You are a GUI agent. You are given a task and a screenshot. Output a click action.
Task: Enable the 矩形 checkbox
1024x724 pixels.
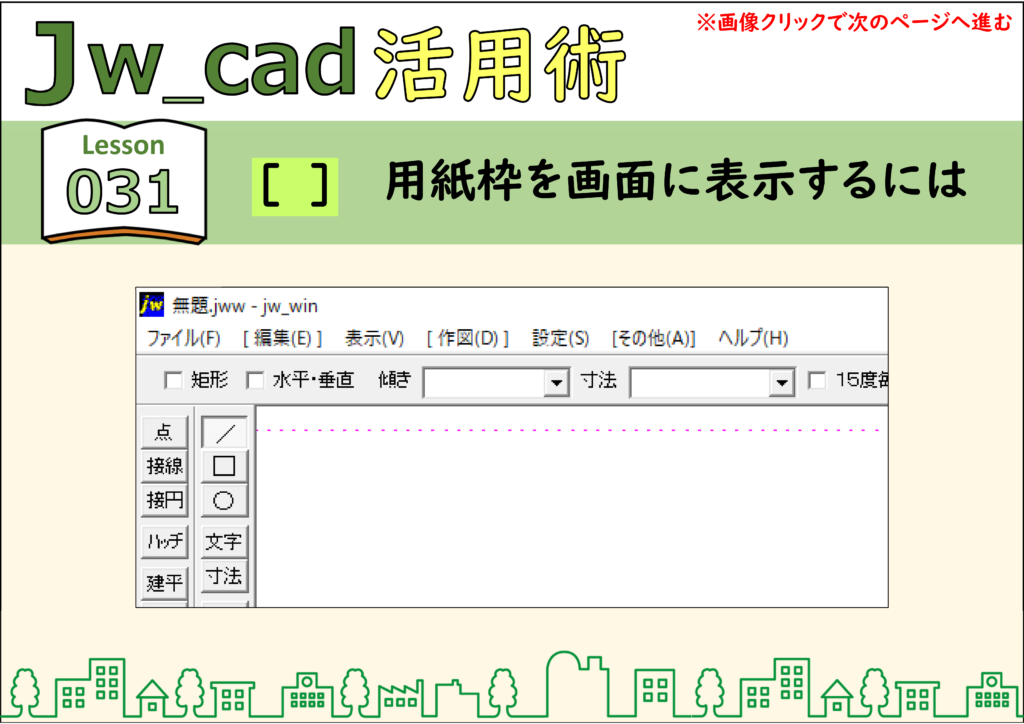(173, 380)
